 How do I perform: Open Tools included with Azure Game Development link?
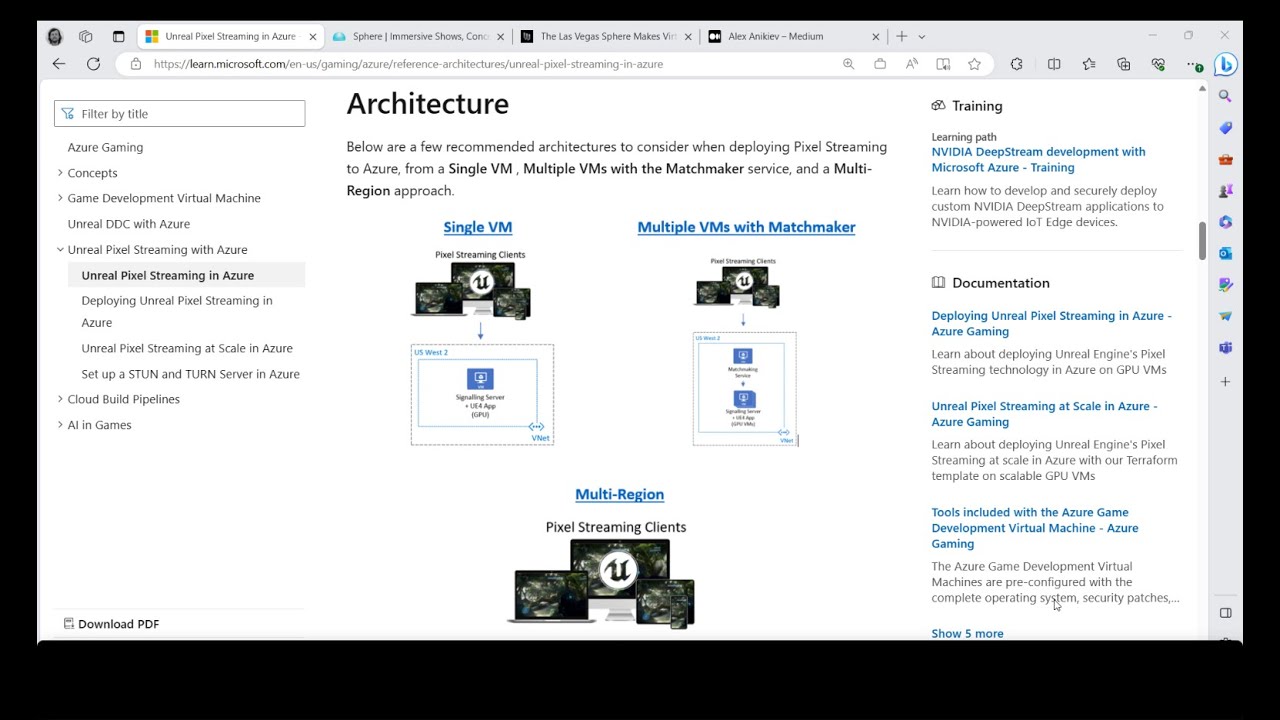tap(1034, 528)
